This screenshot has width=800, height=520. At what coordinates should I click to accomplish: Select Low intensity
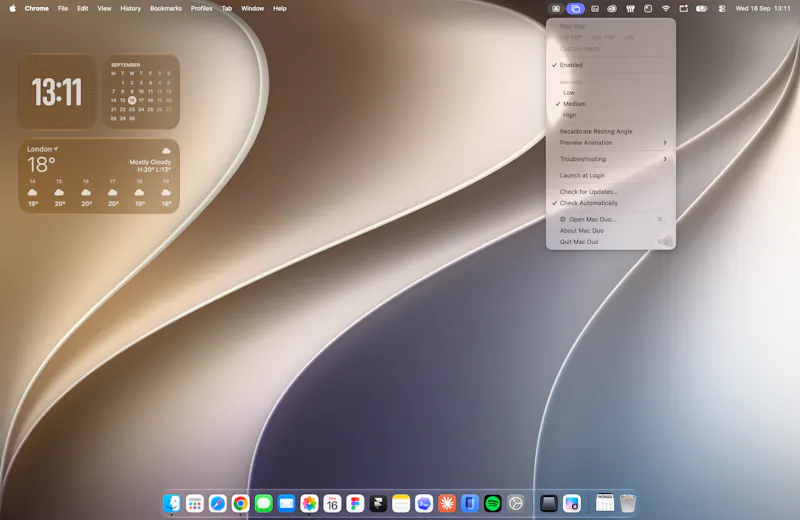click(611, 92)
